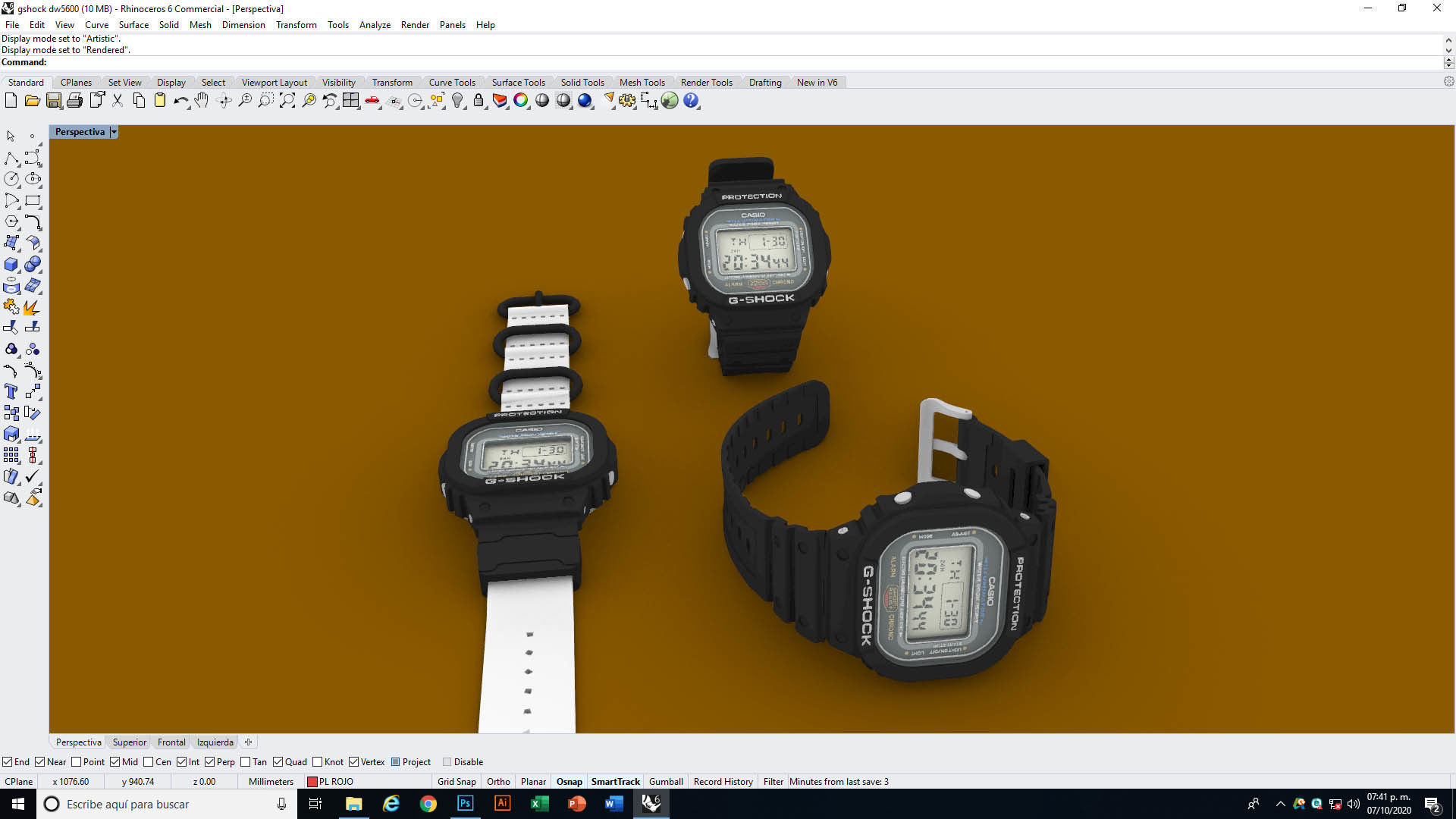
Task: Select the Polyline tool in left sidebar
Action: (11, 158)
